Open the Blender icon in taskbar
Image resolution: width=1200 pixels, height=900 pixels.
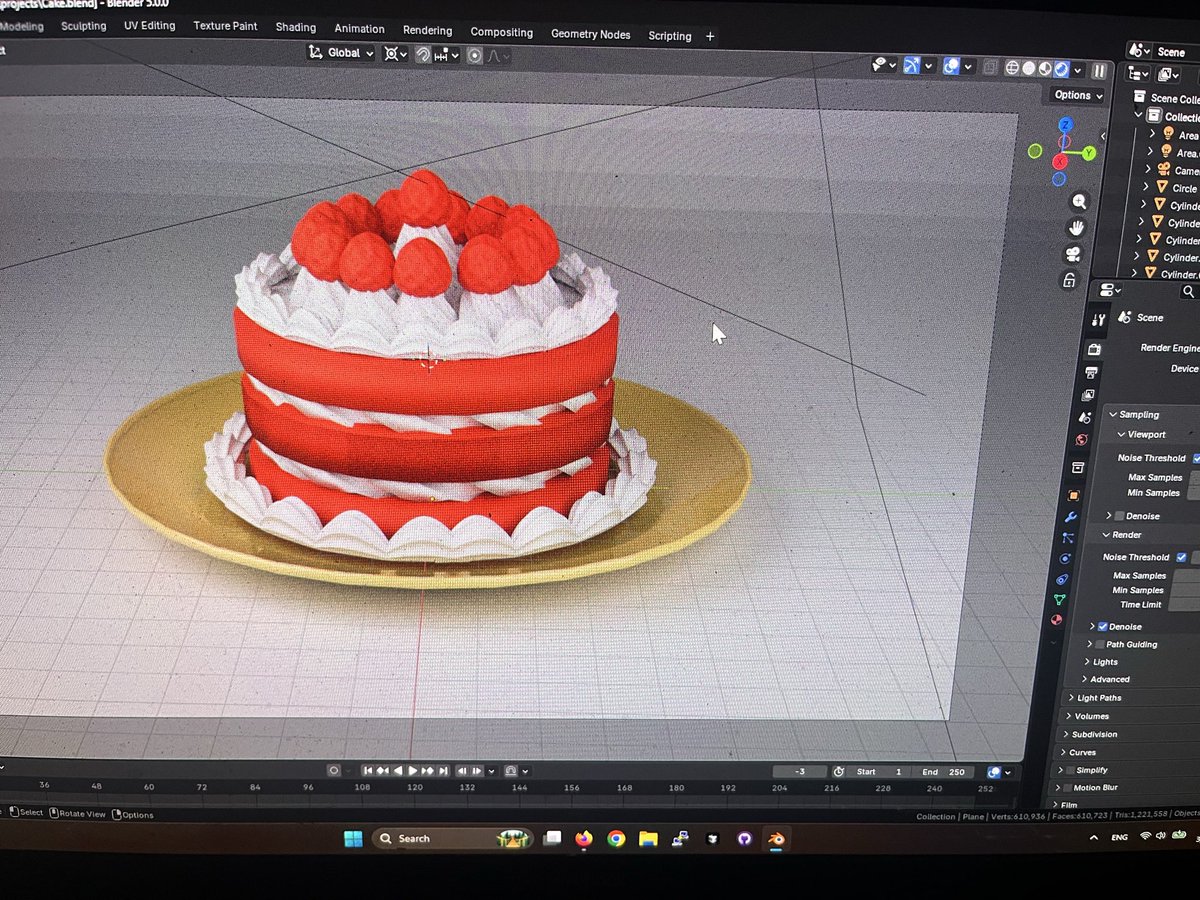tap(776, 838)
